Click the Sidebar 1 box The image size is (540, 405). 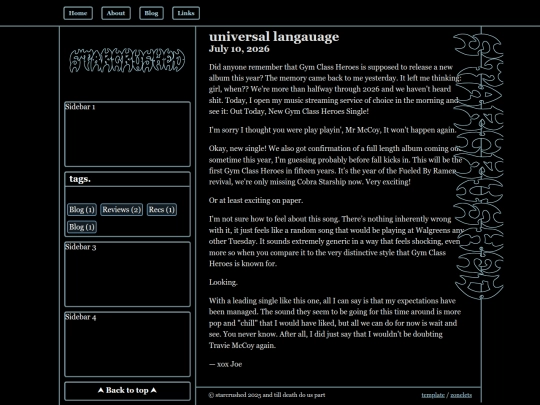click(x=127, y=134)
